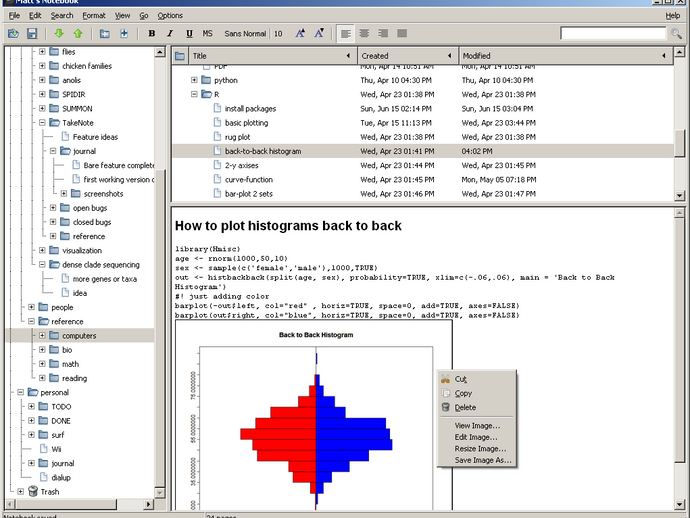Open the Sans Normal font selector

point(245,33)
